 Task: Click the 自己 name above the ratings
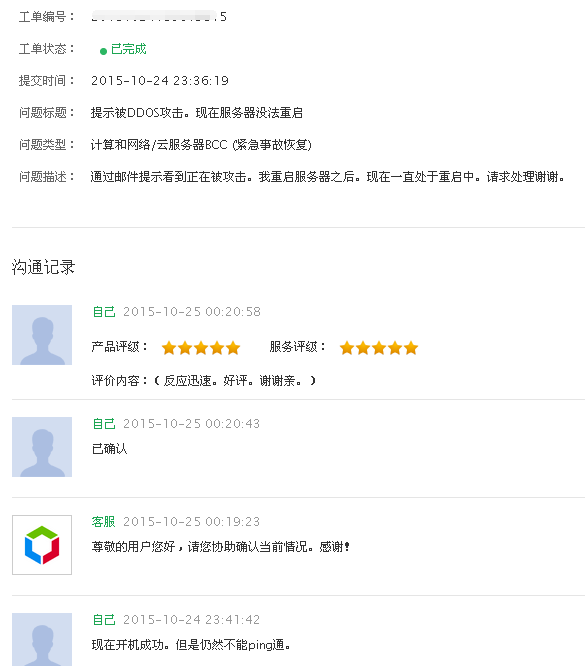click(x=104, y=312)
